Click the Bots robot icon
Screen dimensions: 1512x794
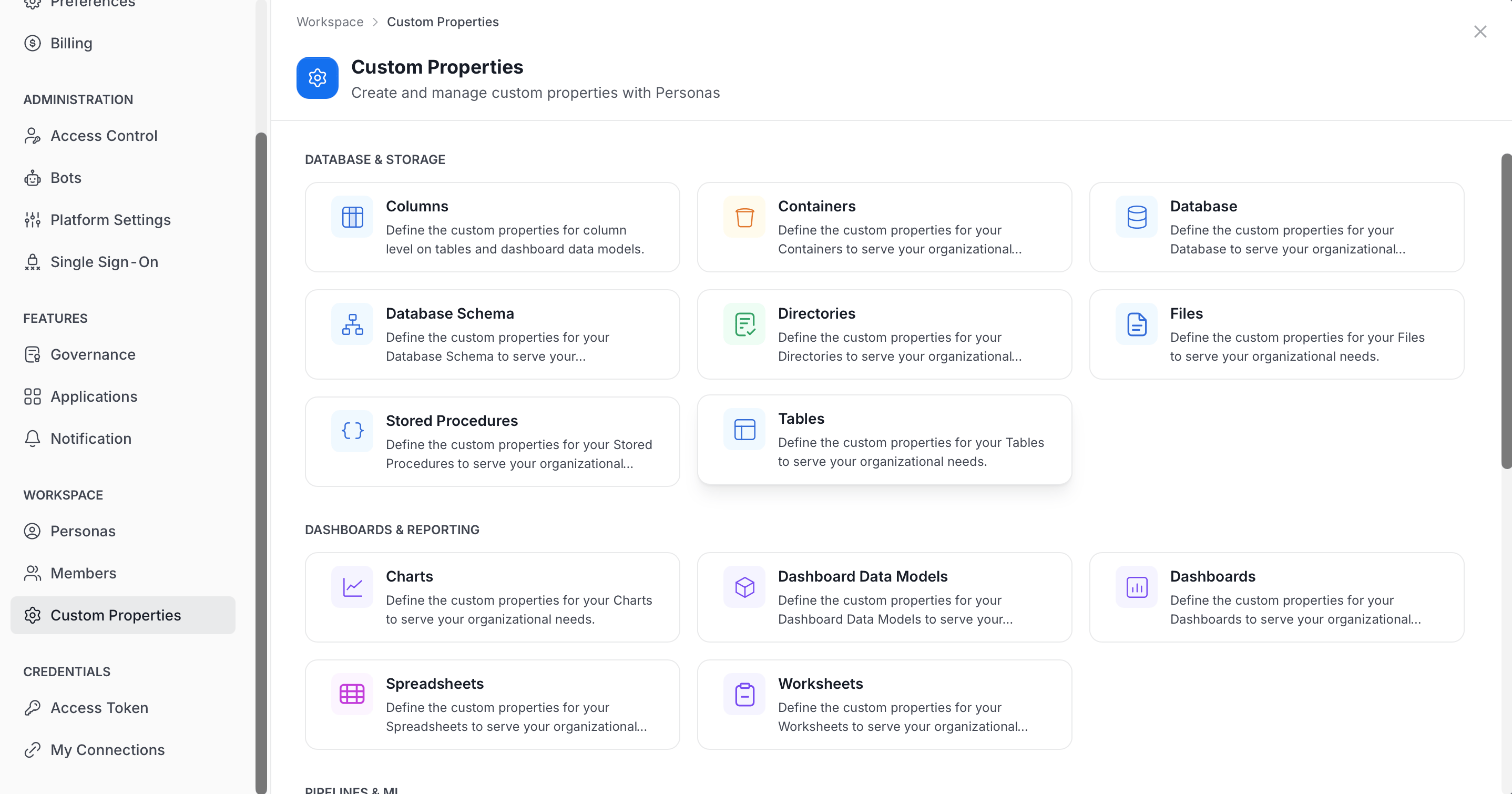[32, 178]
